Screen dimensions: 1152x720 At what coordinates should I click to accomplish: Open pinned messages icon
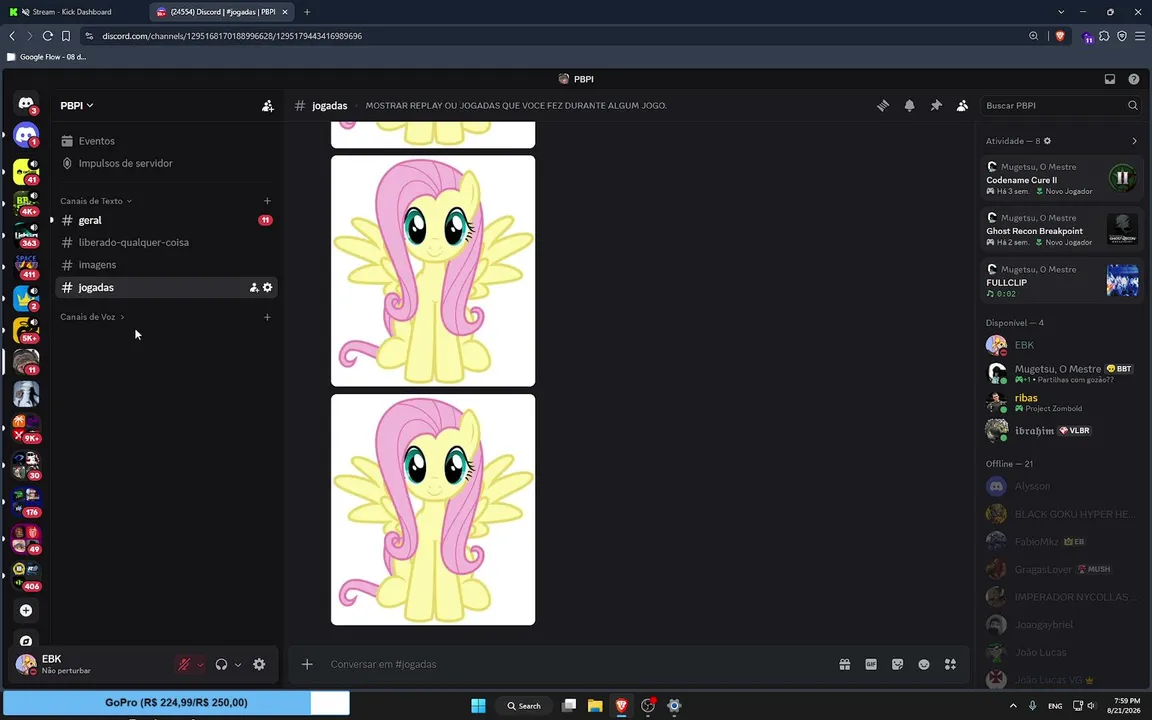936,106
